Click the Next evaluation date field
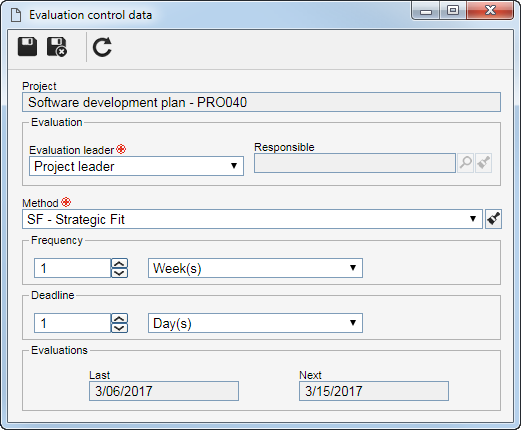 tap(374, 391)
